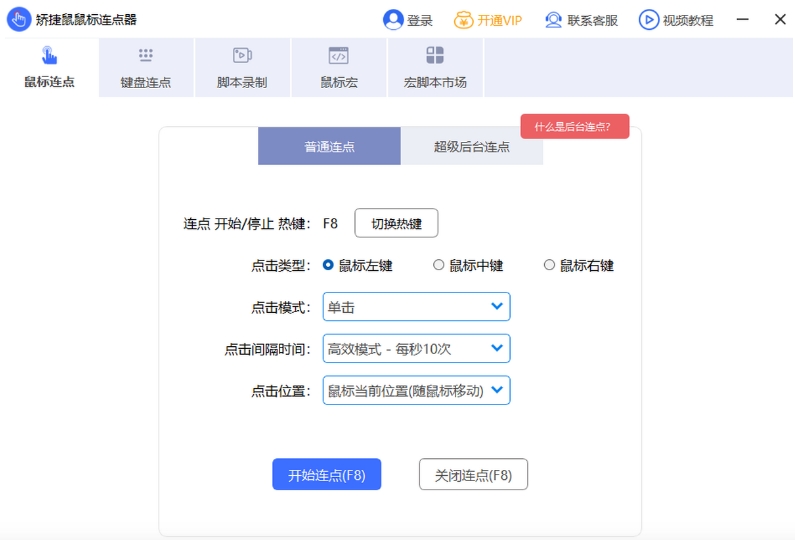Click the 开通VIP crown icon
Viewport: 795px width, 540px height.
point(463,20)
